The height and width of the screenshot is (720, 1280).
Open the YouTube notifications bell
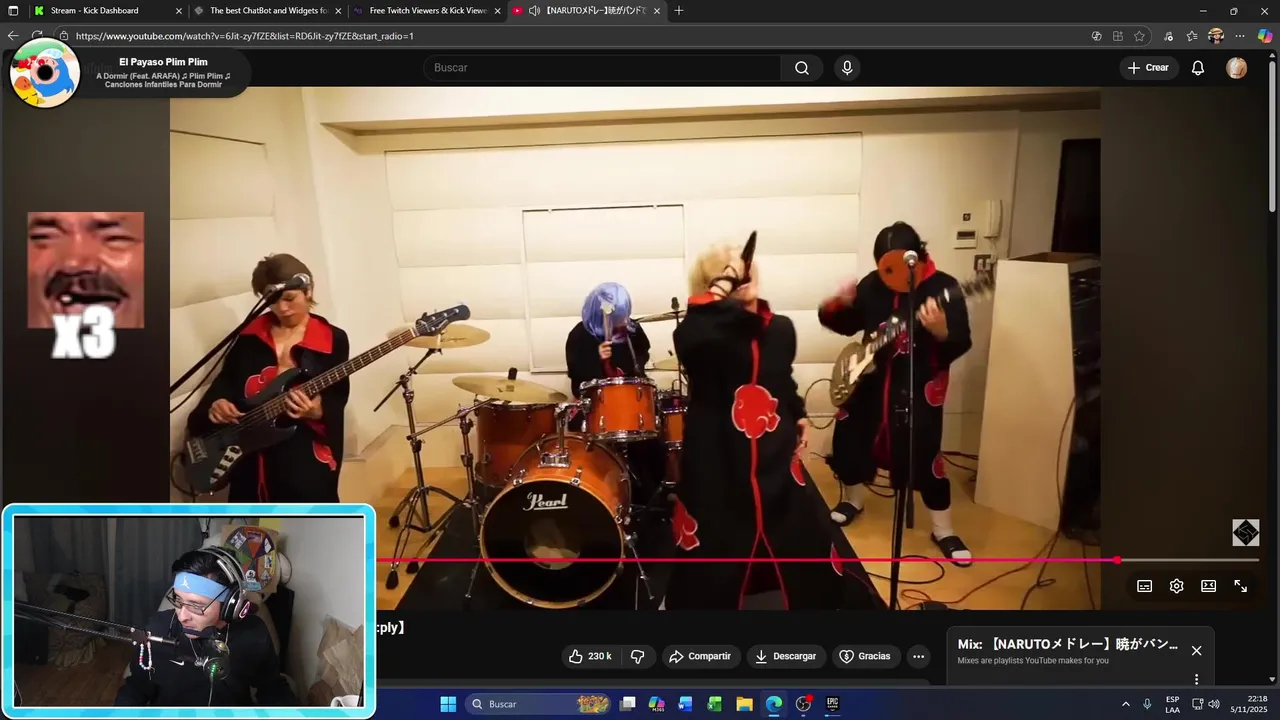tap(1198, 68)
